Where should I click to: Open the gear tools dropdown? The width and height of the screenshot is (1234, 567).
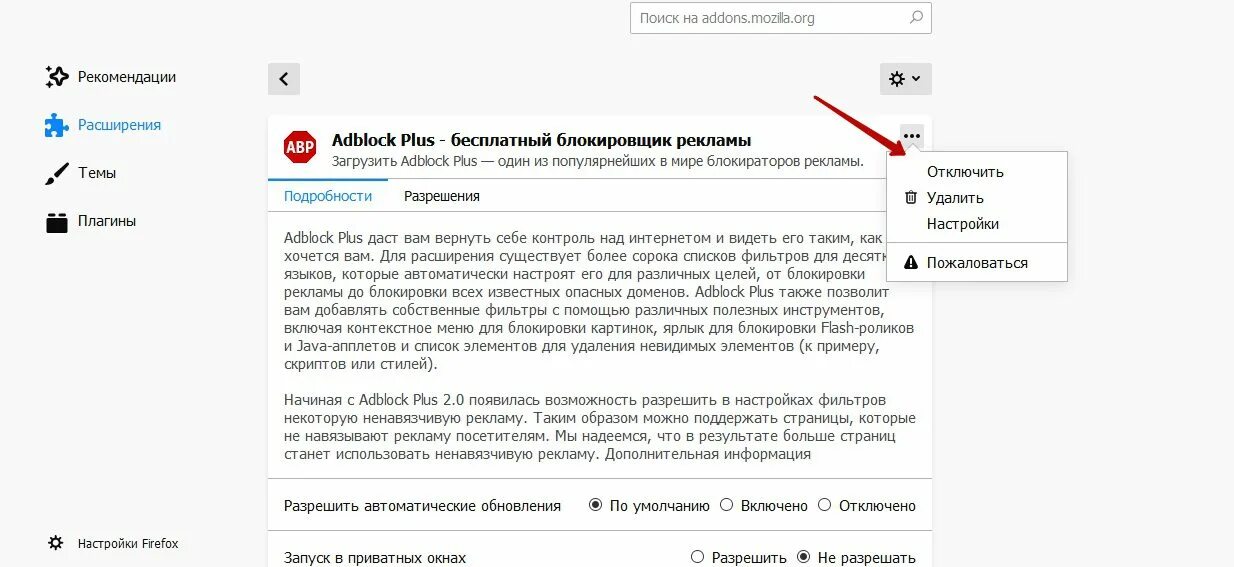(905, 79)
